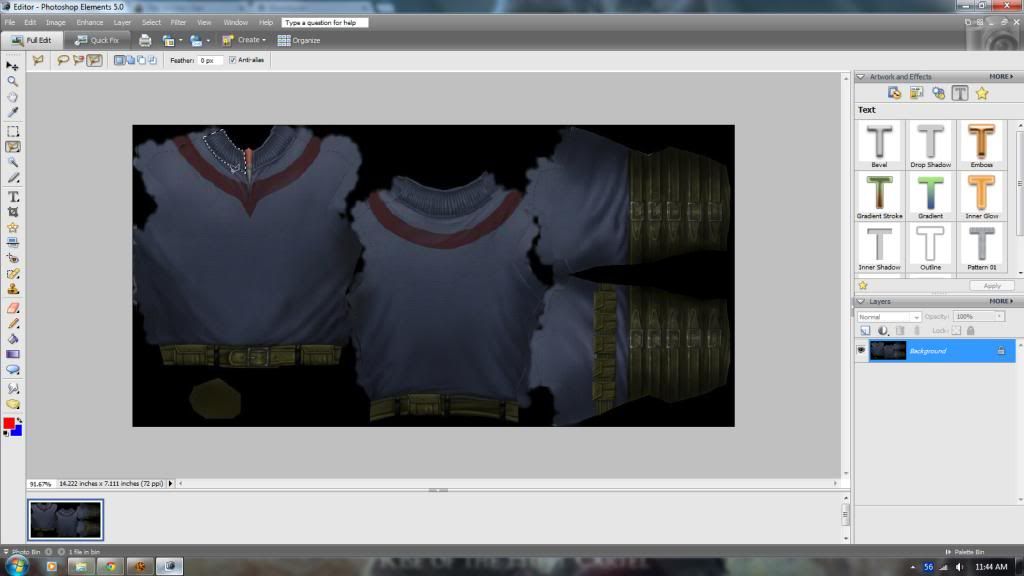The height and width of the screenshot is (576, 1024).
Task: Toggle lock all in Layers palette
Action: tap(971, 331)
